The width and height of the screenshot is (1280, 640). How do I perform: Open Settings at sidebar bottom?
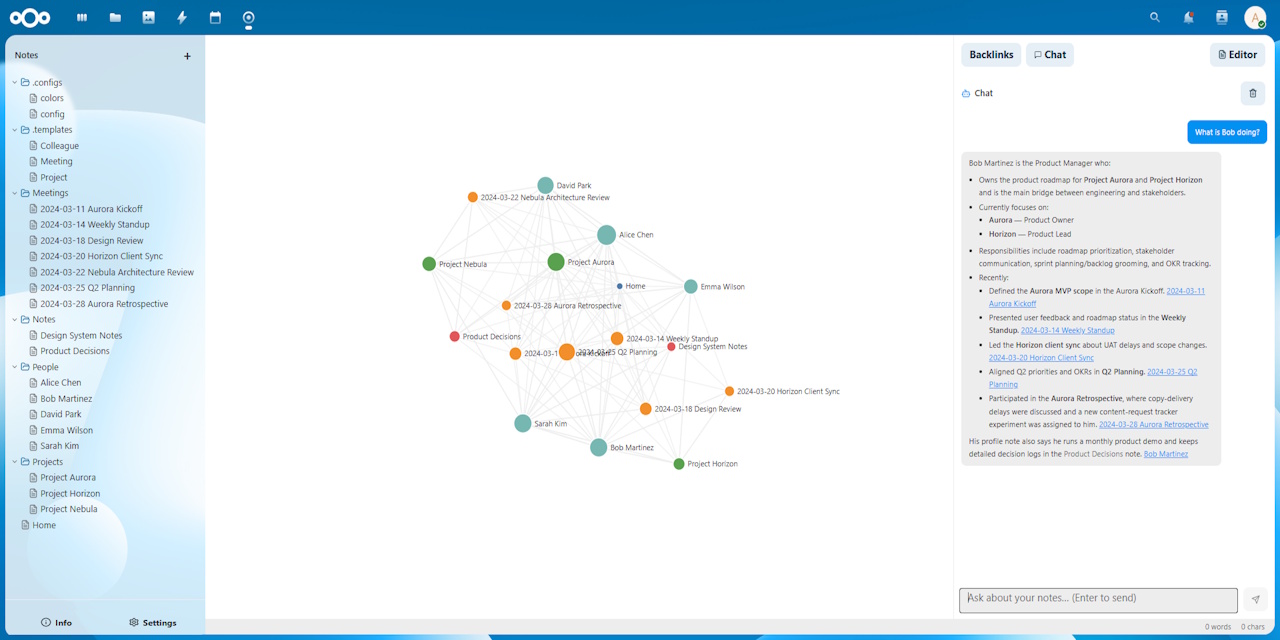tap(153, 622)
